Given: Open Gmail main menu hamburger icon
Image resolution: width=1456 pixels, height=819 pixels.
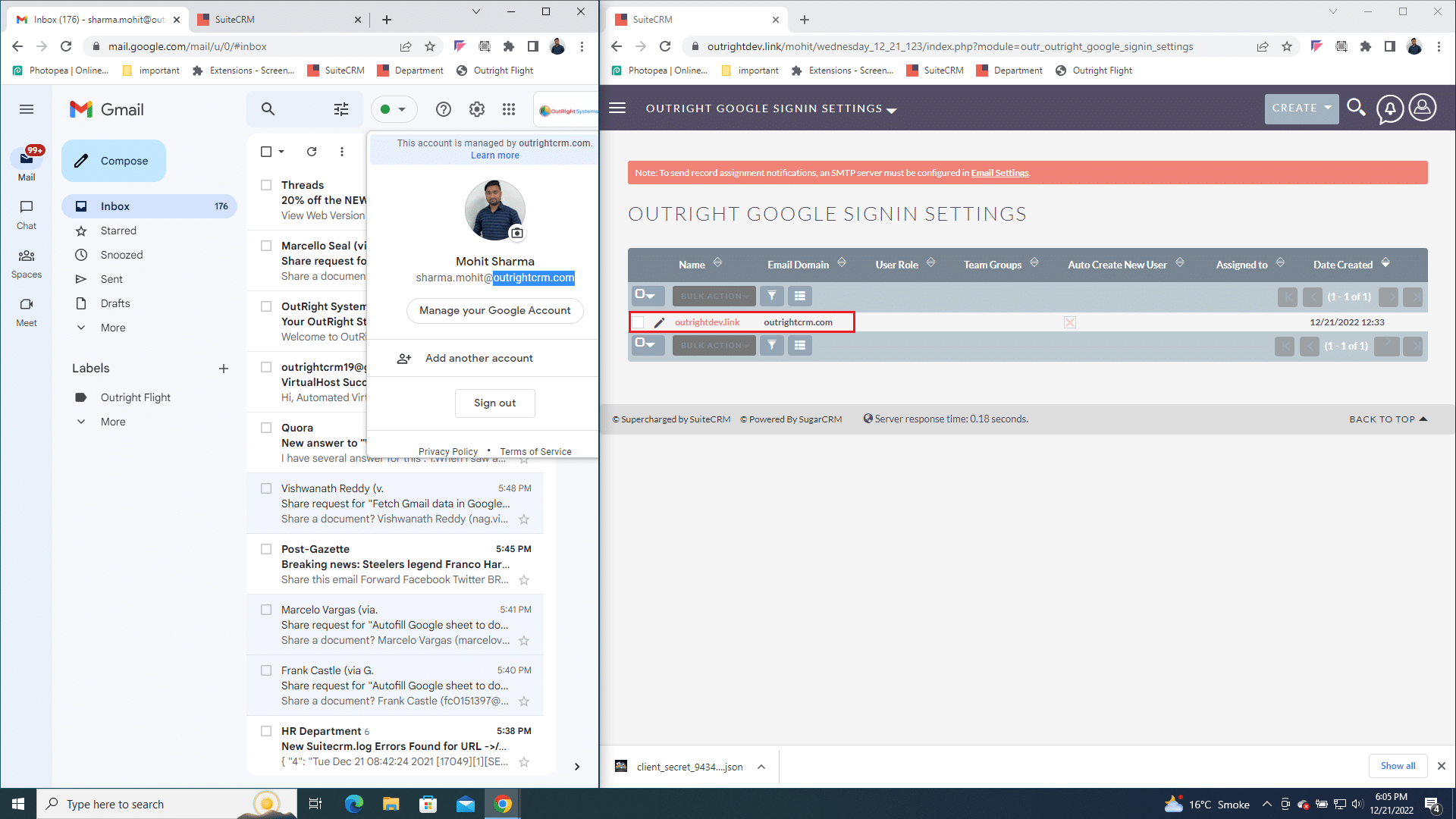Looking at the screenshot, I should click(x=27, y=109).
